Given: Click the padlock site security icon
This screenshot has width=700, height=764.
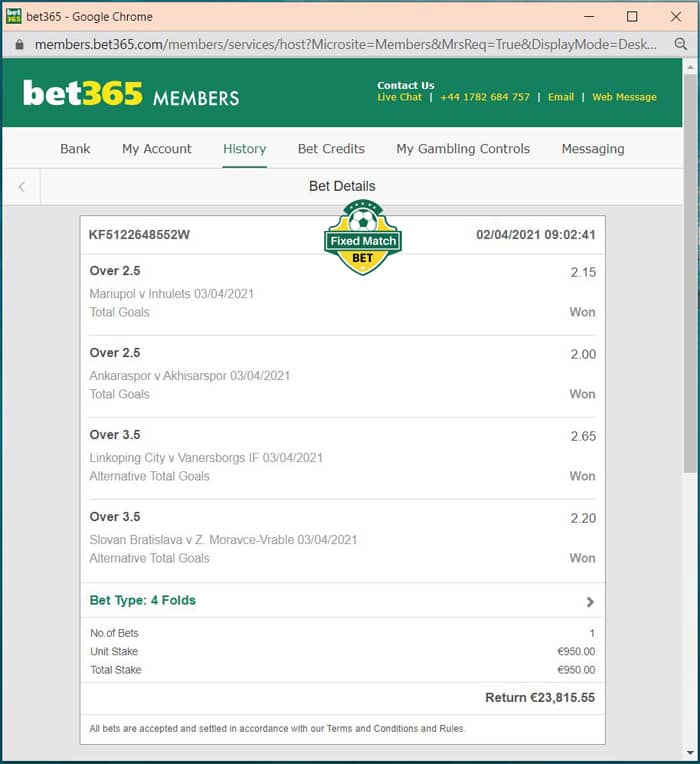Looking at the screenshot, I should click(x=19, y=44).
